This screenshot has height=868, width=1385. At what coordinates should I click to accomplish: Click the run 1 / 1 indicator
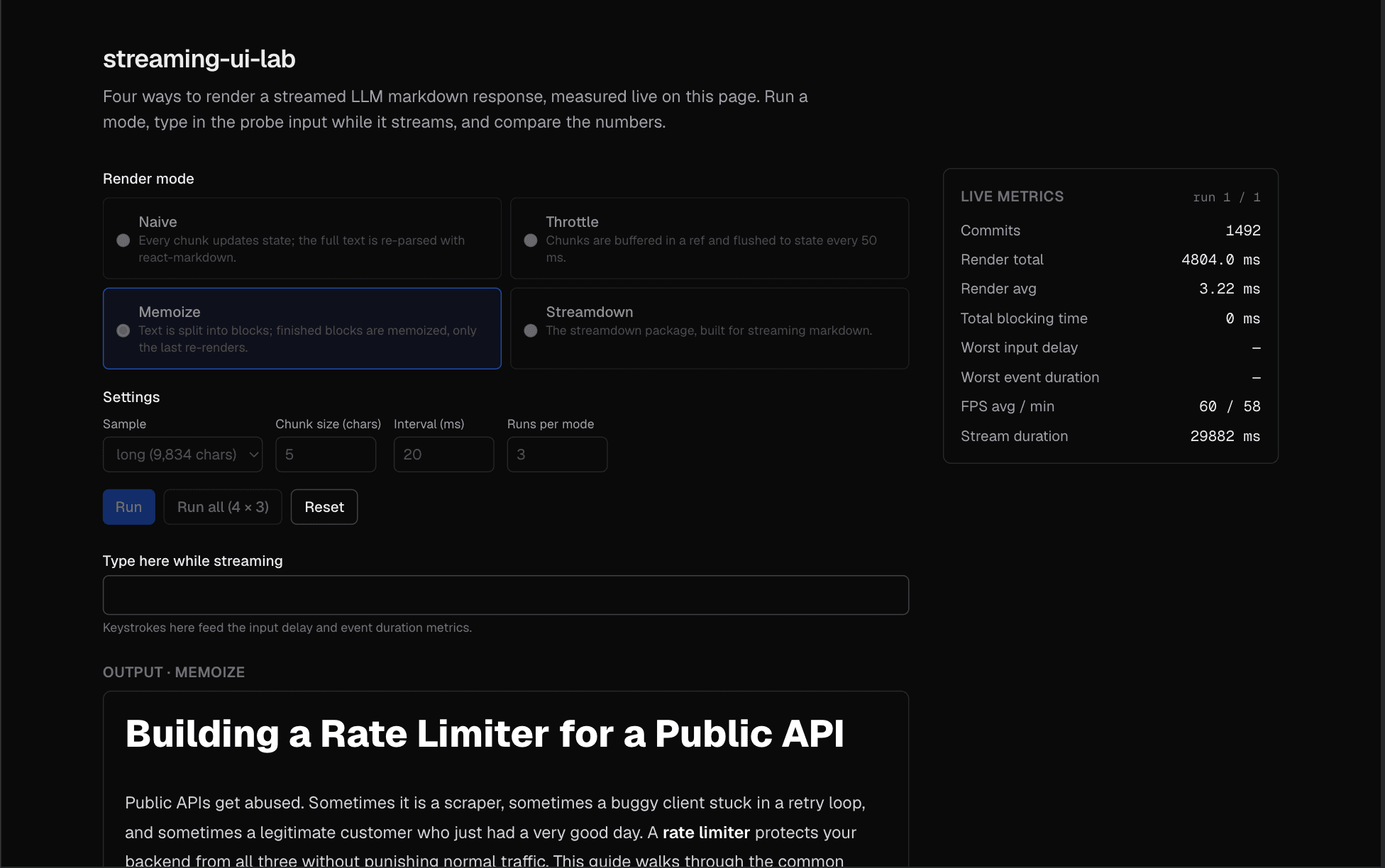click(x=1227, y=197)
